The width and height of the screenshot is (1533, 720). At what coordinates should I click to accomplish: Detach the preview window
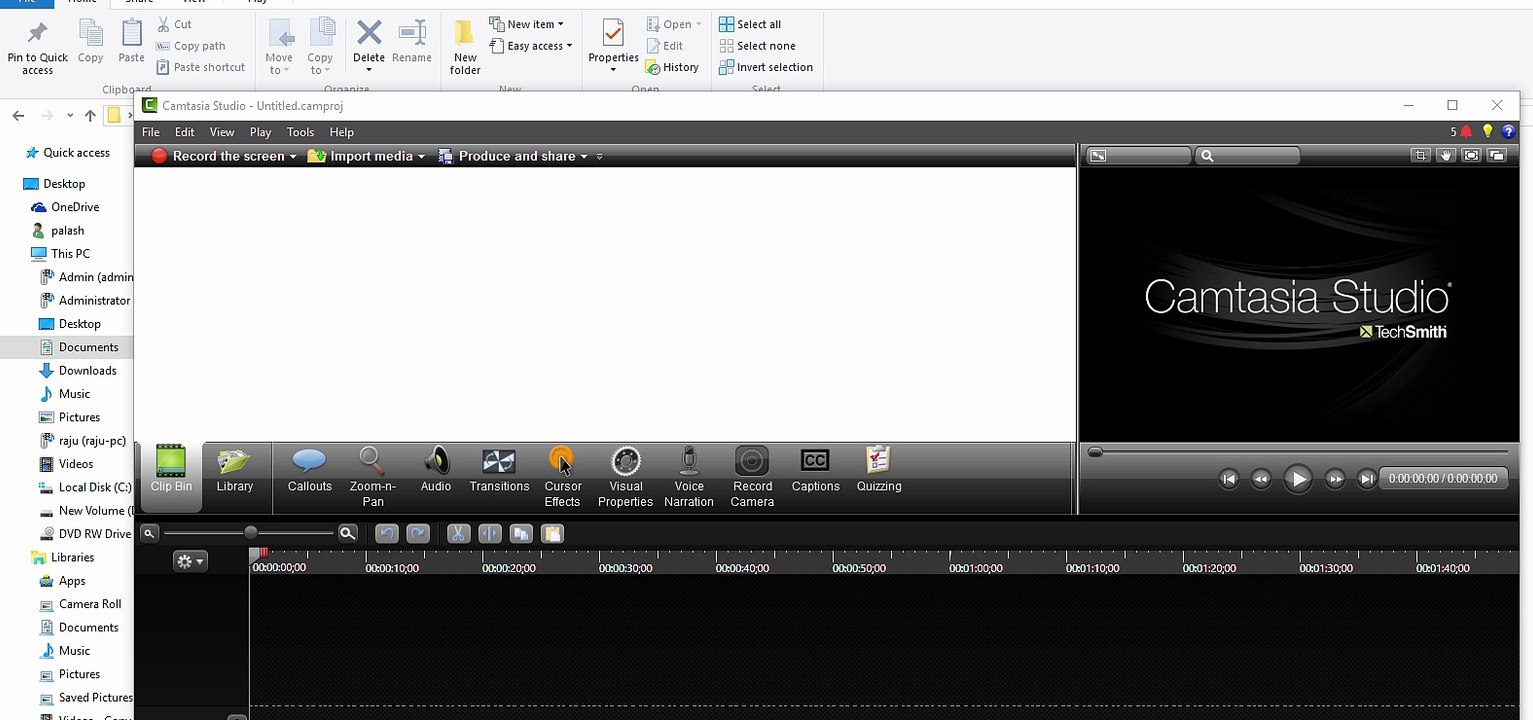click(1497, 156)
